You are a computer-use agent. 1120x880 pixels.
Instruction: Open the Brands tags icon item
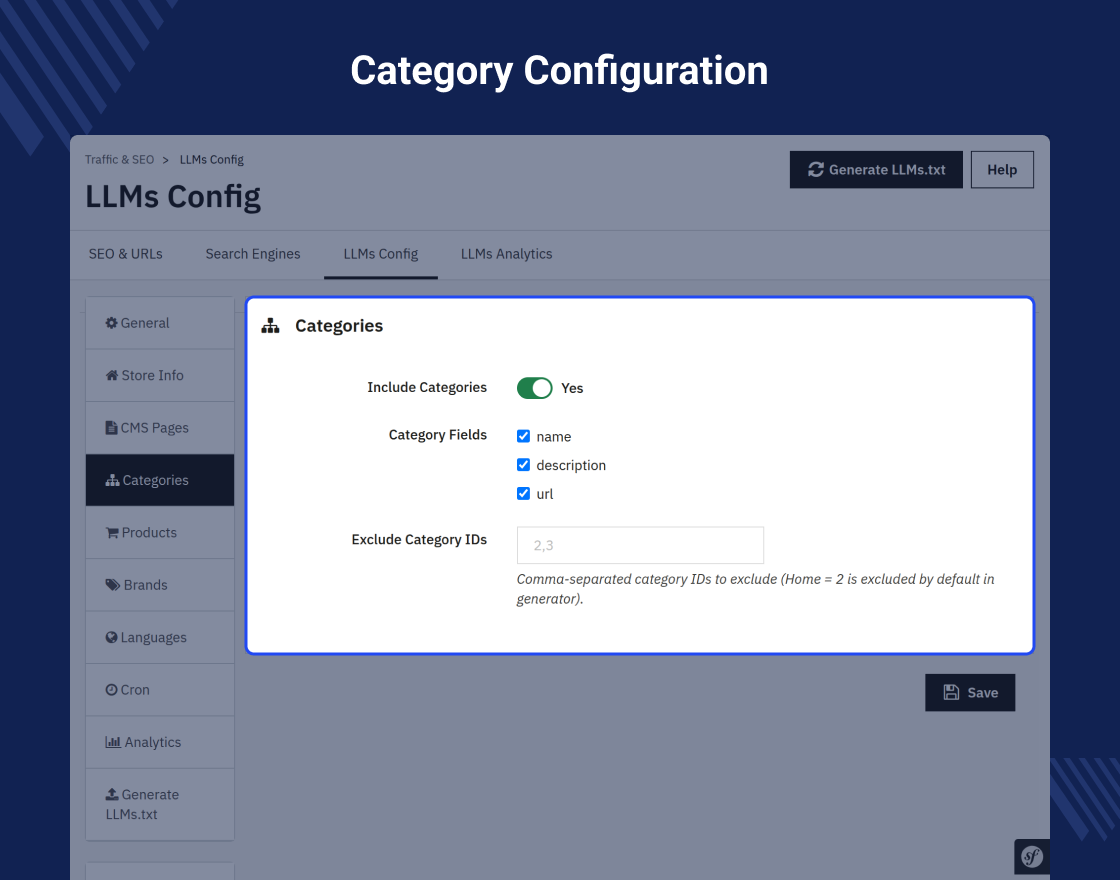point(159,585)
